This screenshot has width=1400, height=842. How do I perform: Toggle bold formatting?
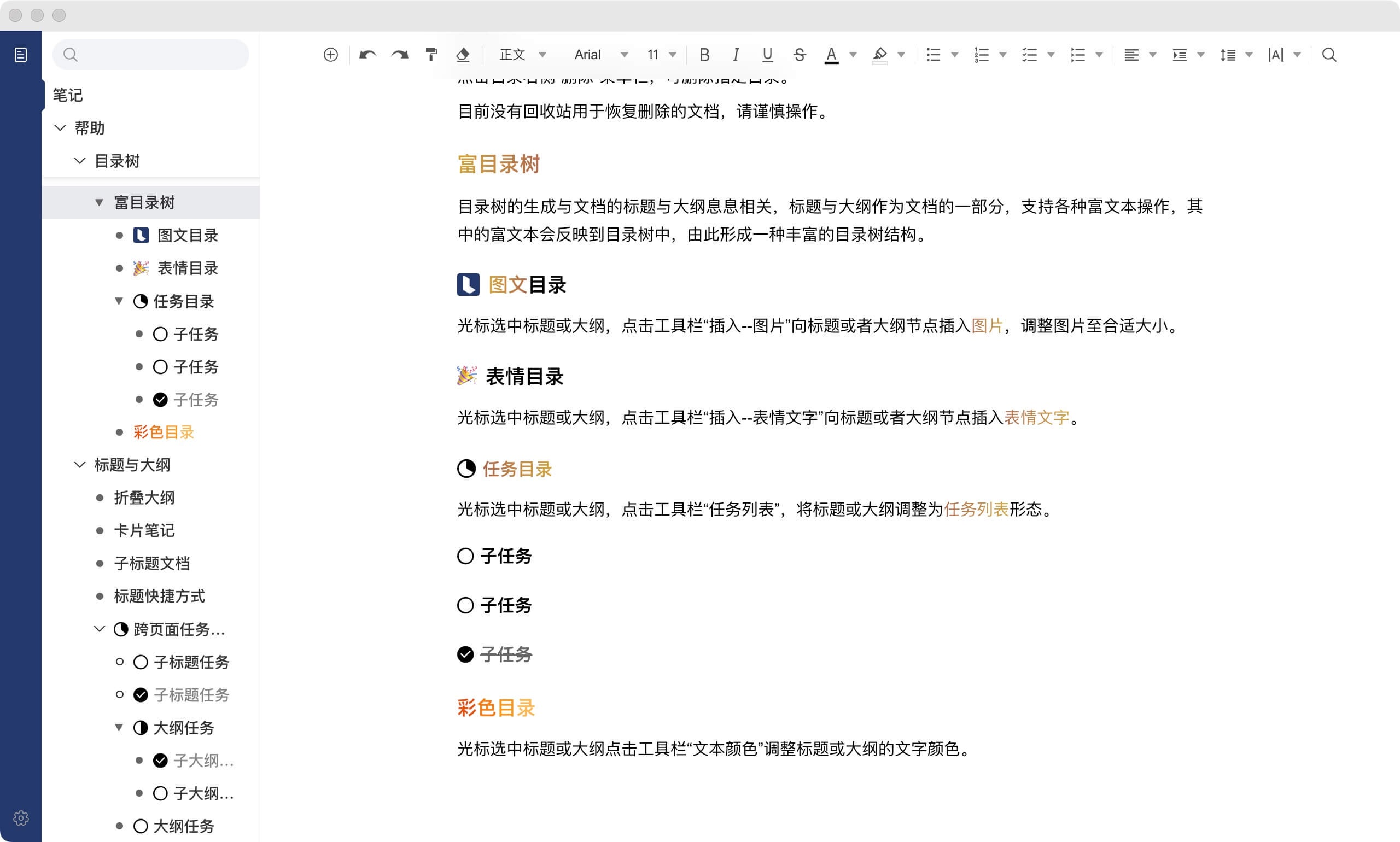(x=704, y=55)
